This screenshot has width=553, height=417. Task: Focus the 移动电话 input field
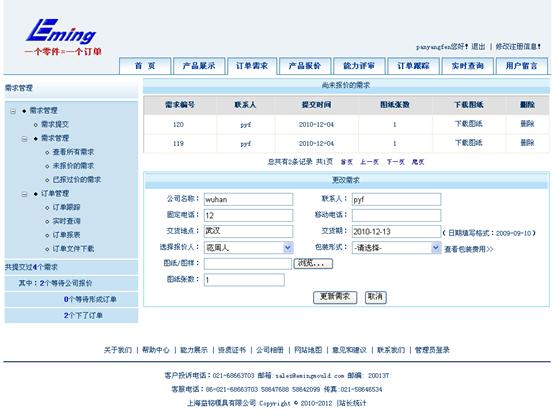[396, 216]
